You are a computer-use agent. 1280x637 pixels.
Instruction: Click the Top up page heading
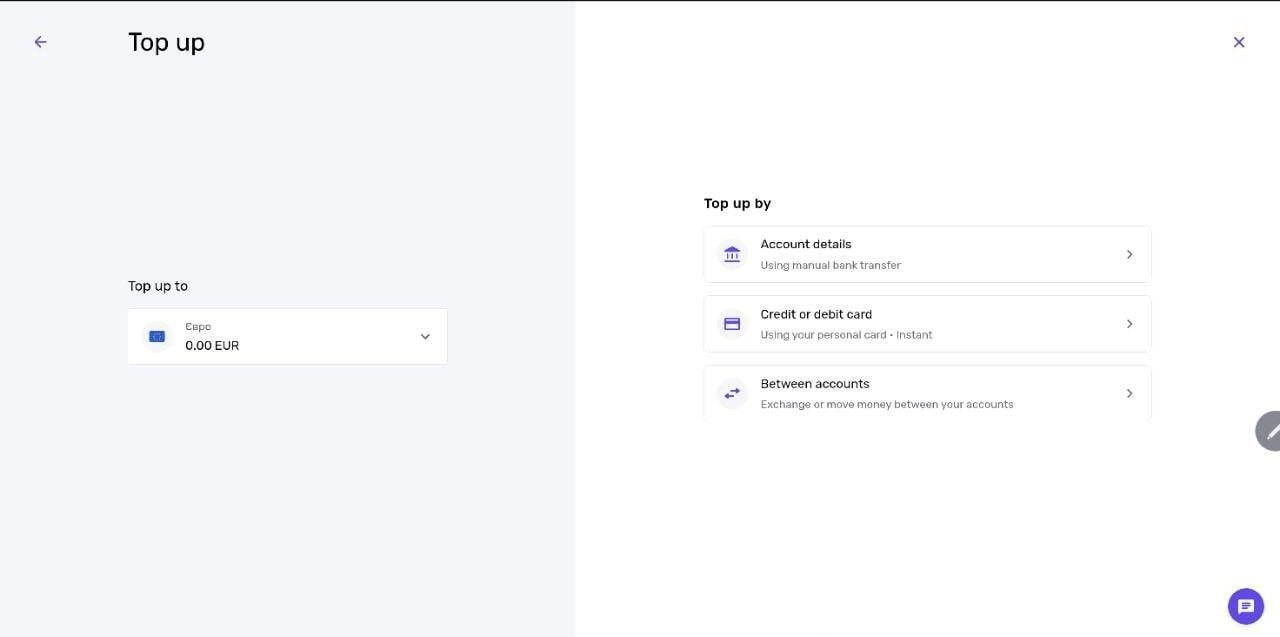pos(166,43)
